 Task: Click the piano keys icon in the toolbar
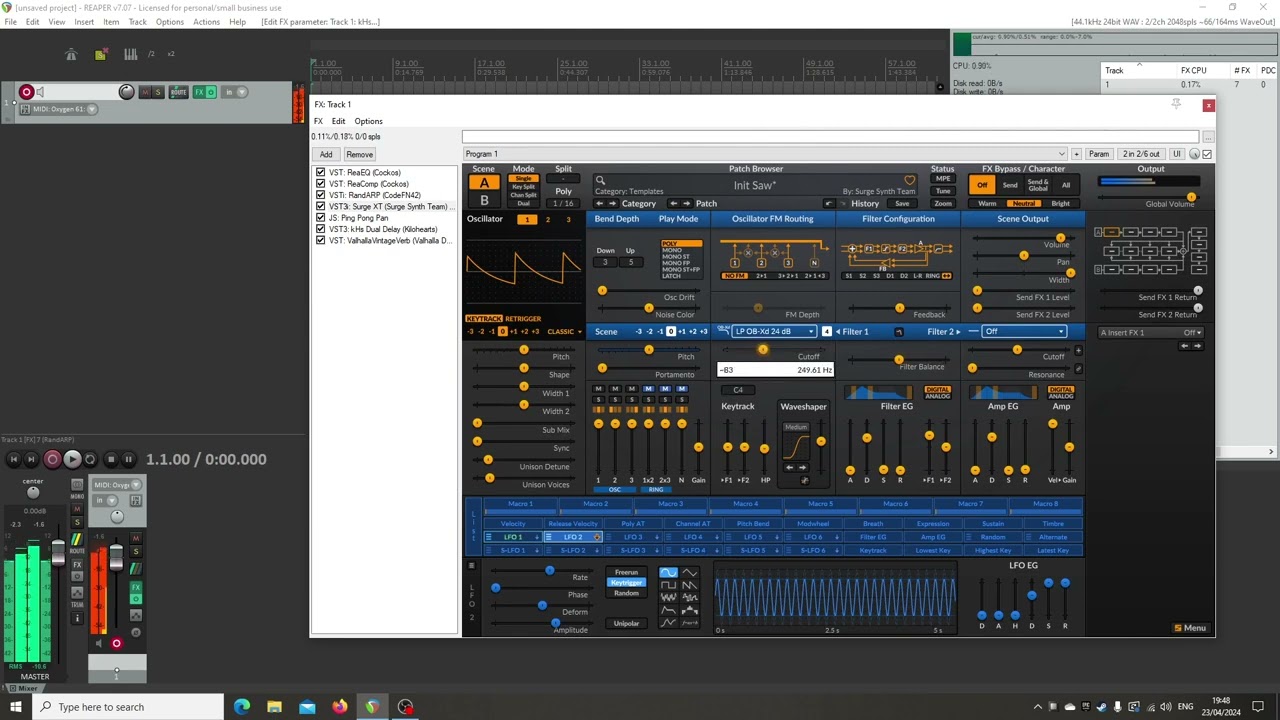pyautogui.click(x=130, y=54)
